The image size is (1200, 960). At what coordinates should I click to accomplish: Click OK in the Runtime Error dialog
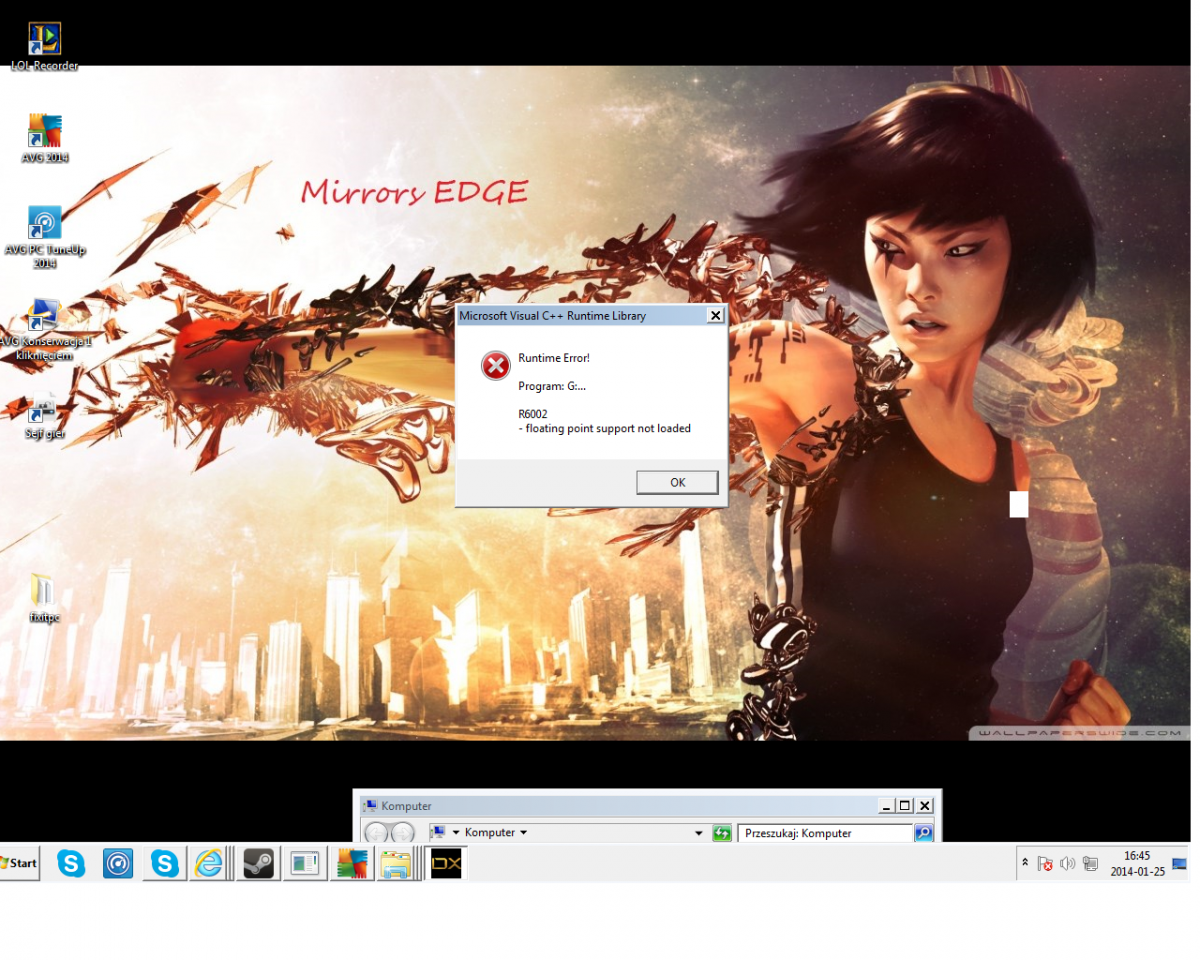point(677,482)
